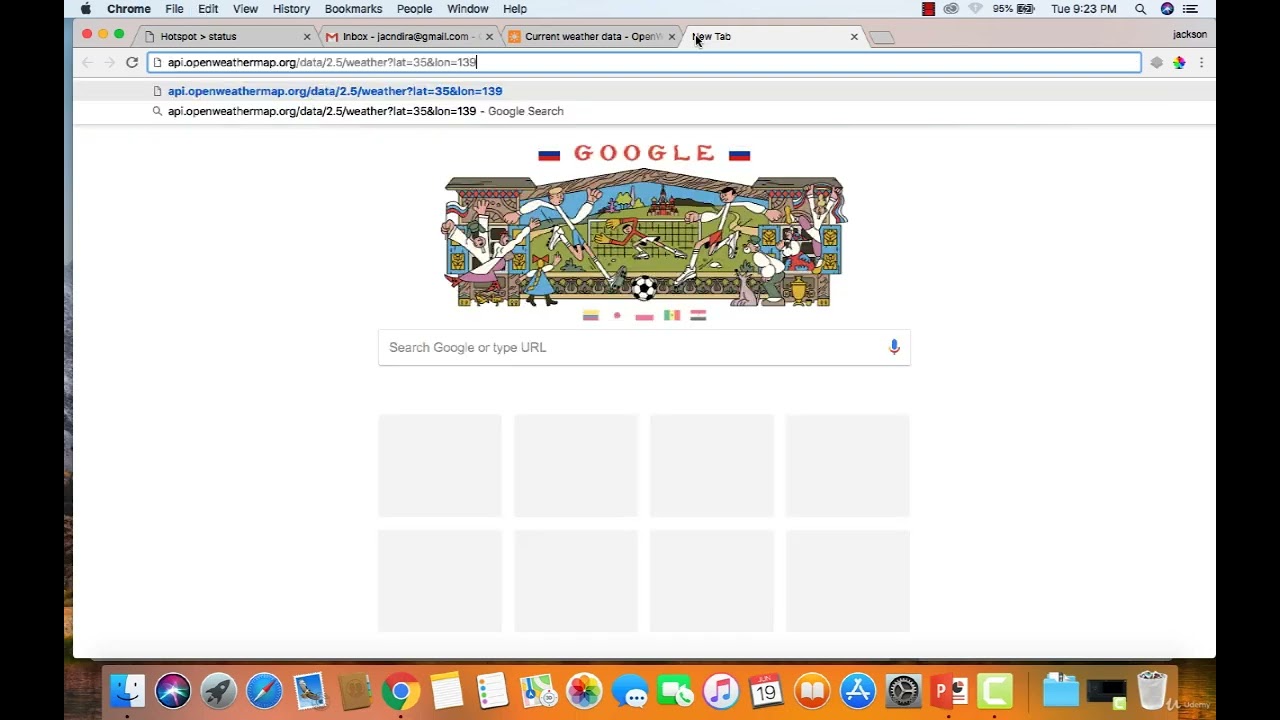Screen dimensions: 1280x720
Task: Open the folder stack in the dock
Action: (x=1060, y=691)
